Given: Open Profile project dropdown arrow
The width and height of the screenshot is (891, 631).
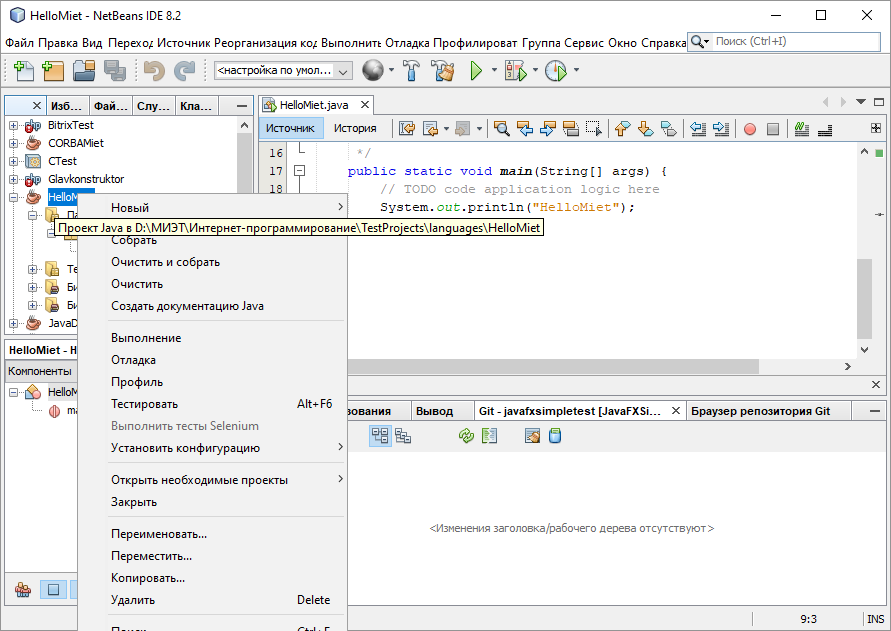Looking at the screenshot, I should pos(576,70).
